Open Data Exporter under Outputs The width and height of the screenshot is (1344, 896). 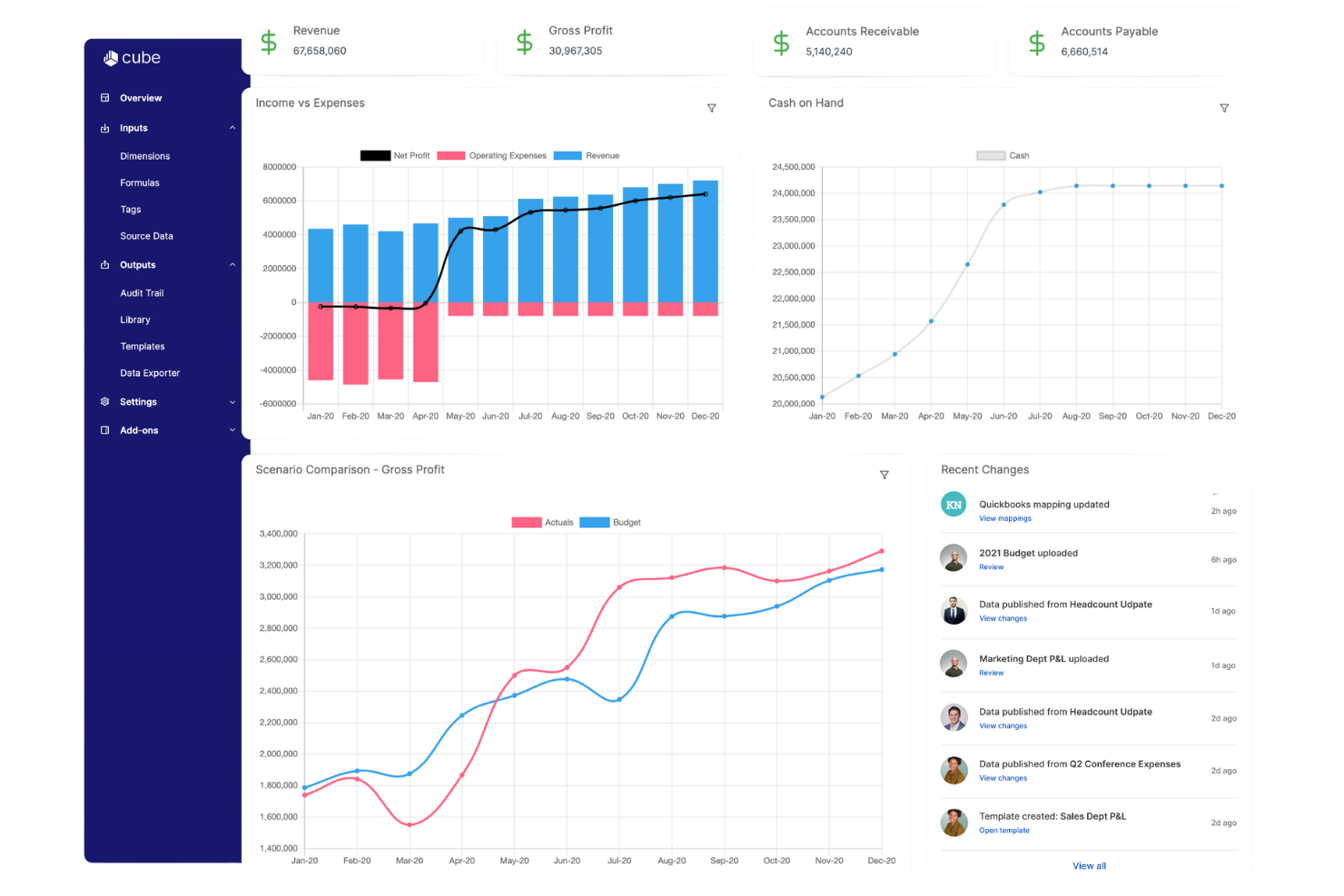tap(150, 373)
